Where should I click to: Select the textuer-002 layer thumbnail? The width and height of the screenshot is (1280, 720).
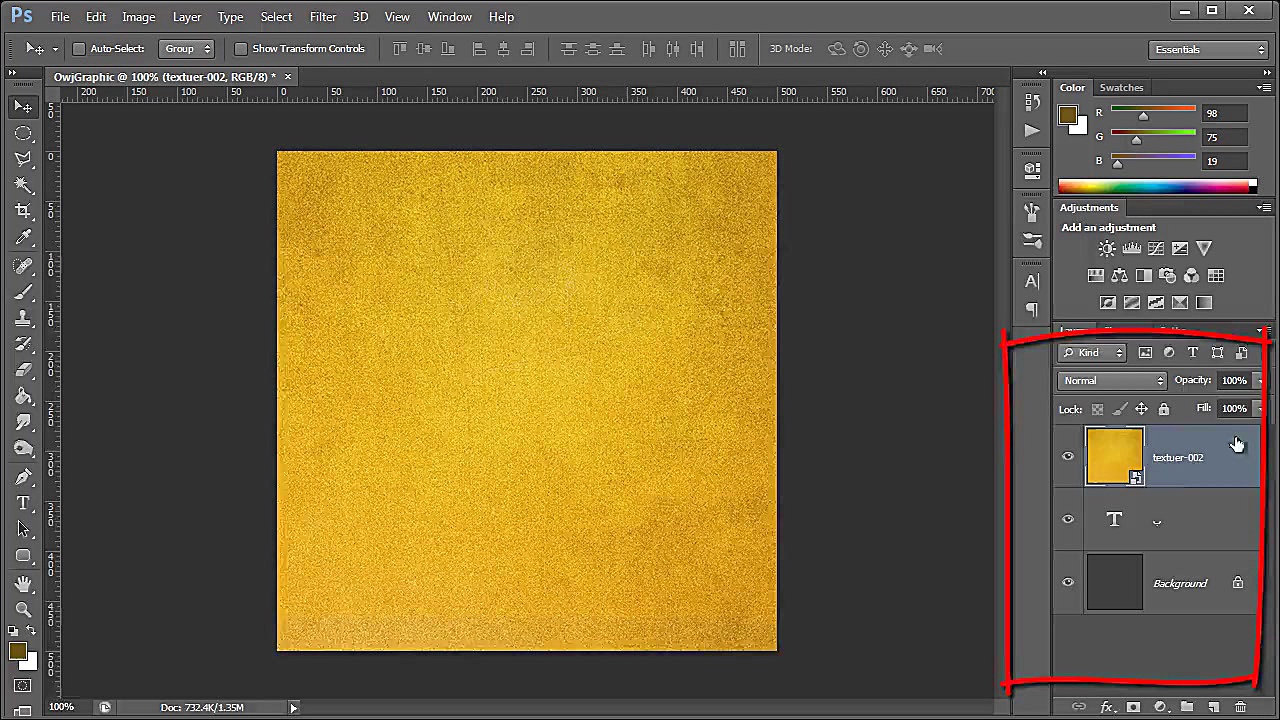click(1114, 457)
